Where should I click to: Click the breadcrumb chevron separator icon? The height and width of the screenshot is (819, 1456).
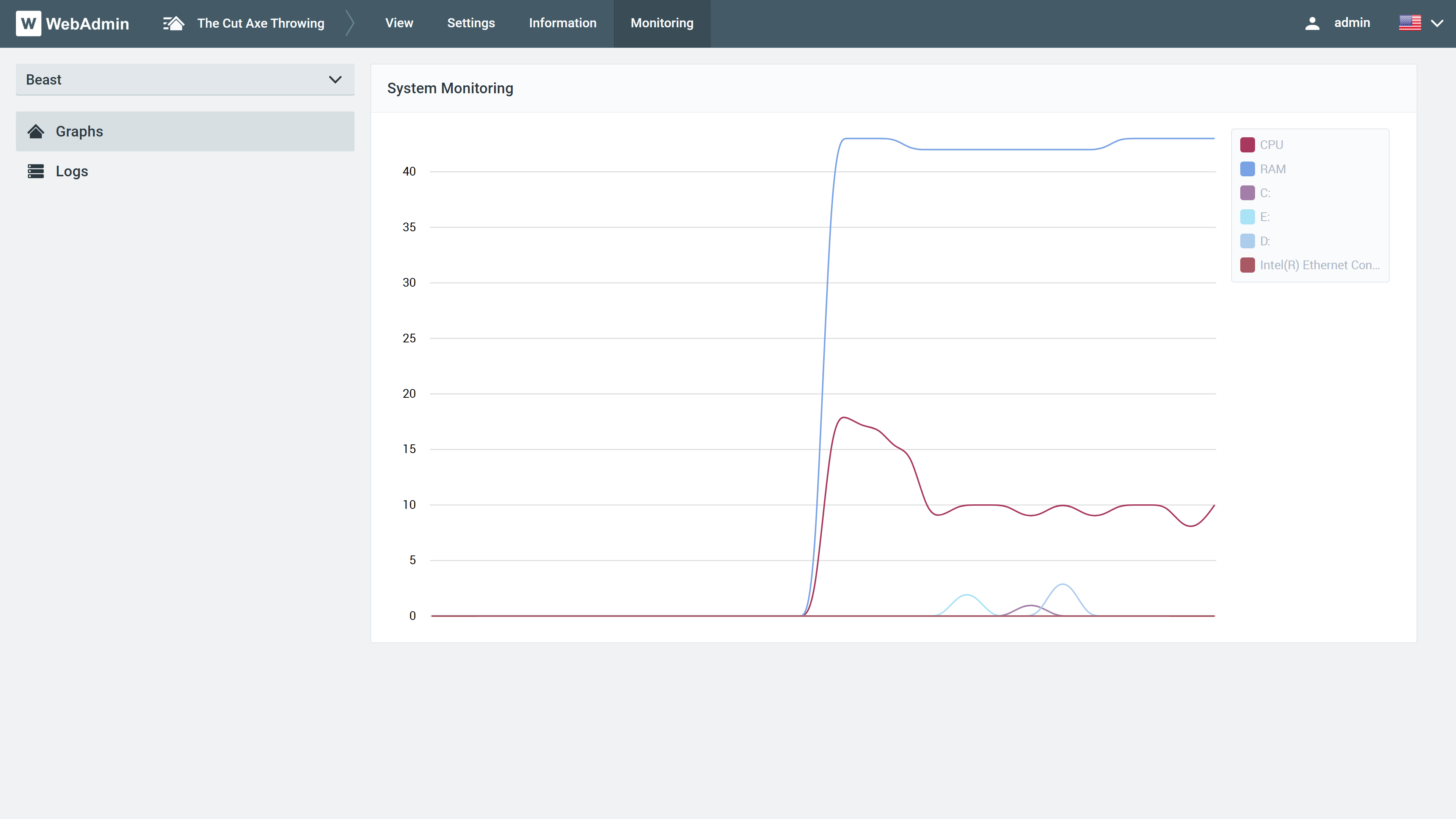[x=350, y=23]
